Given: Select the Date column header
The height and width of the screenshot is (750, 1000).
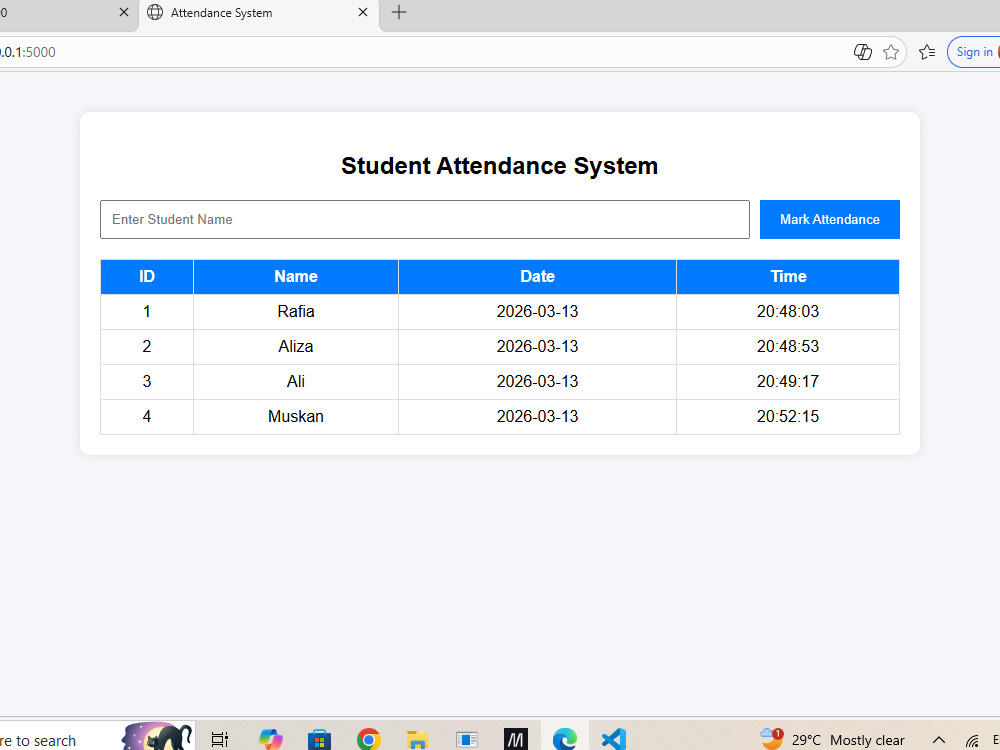Looking at the screenshot, I should pyautogui.click(x=537, y=277).
